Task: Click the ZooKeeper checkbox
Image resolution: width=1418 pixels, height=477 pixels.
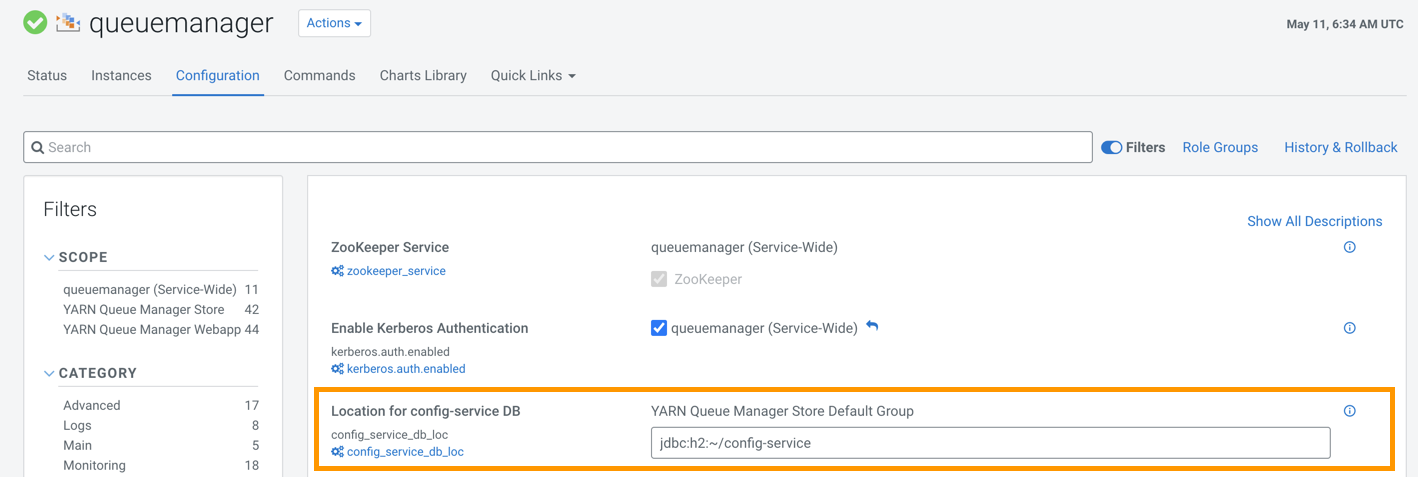Action: point(659,279)
